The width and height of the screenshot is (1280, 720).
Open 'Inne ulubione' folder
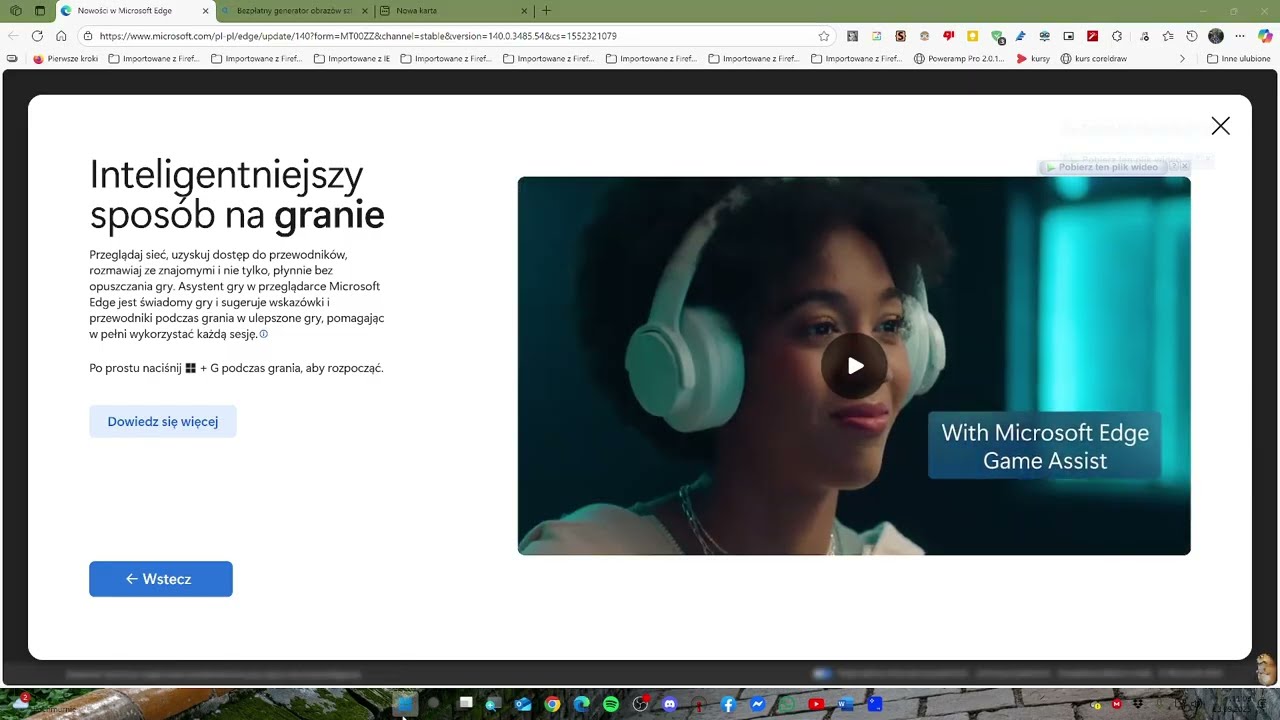coord(1239,59)
